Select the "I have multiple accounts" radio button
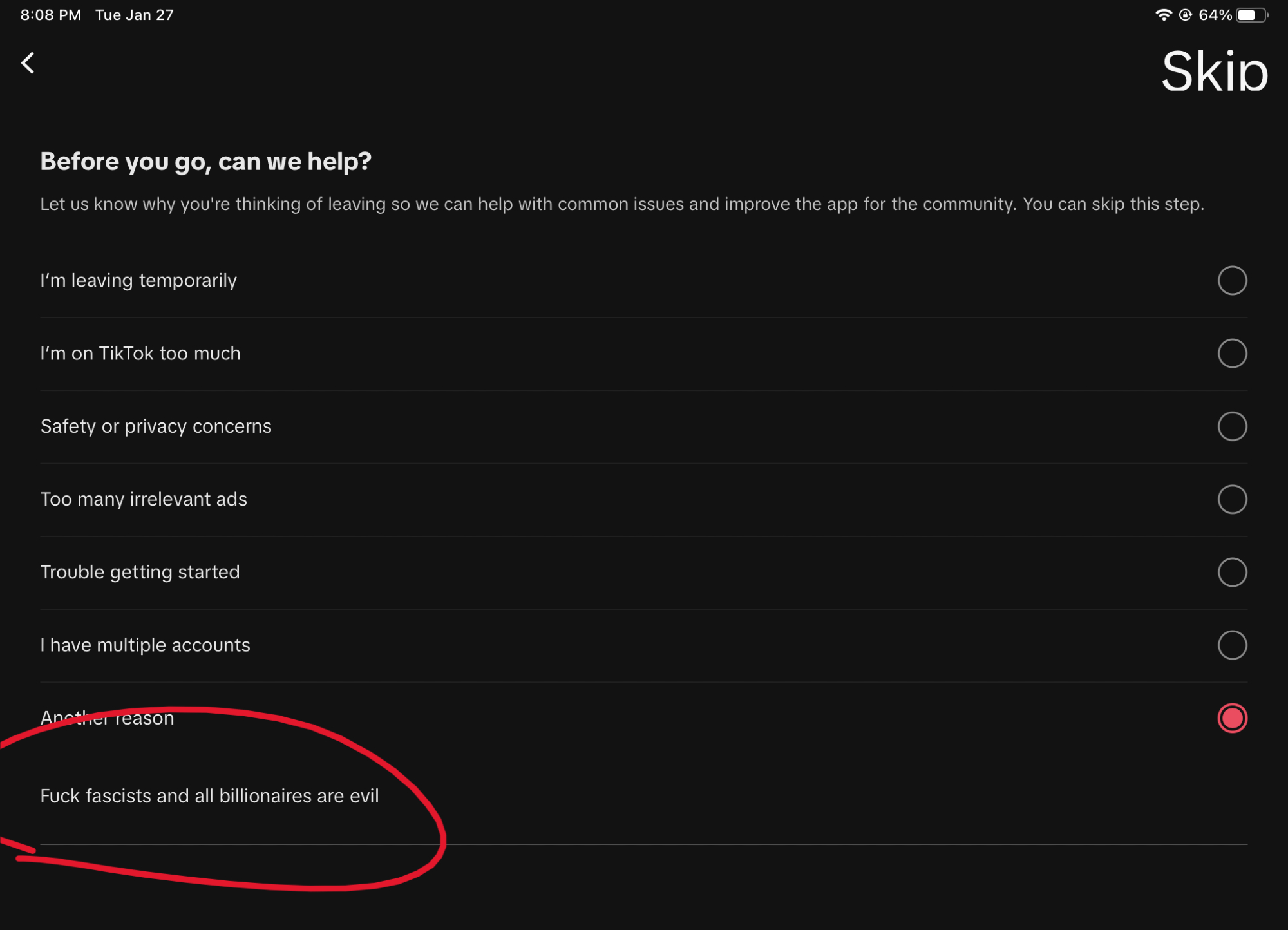Screen dimensions: 1288x930 (x=1232, y=645)
